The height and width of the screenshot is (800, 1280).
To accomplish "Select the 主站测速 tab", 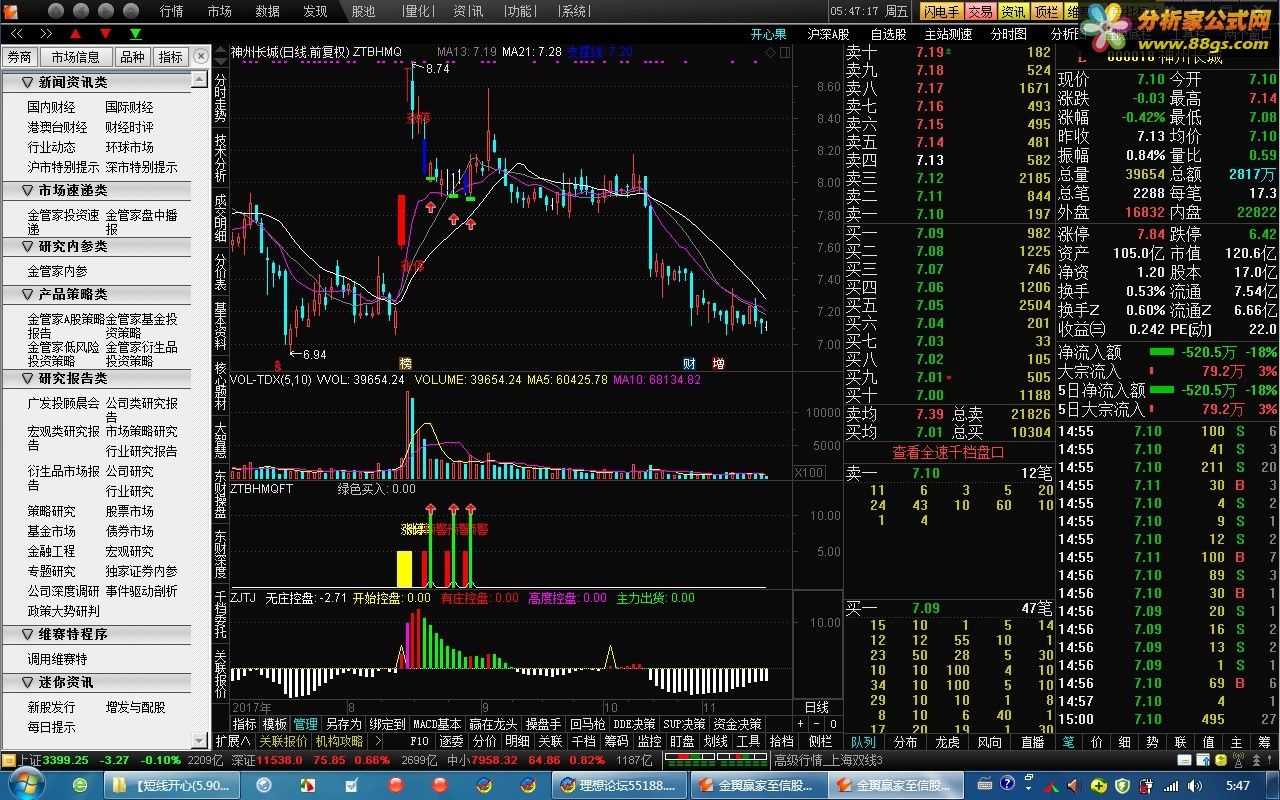I will (948, 34).
